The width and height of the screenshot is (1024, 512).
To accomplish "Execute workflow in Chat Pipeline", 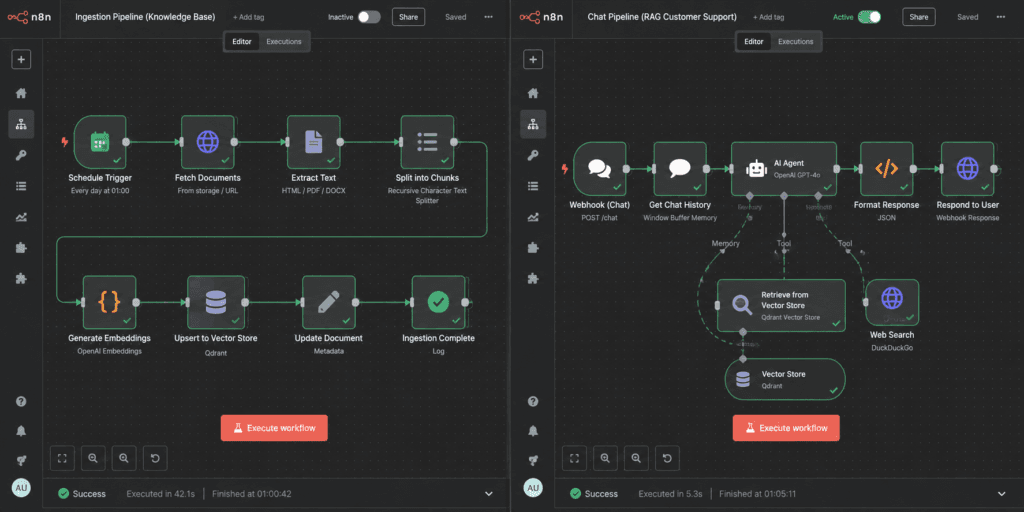I will pos(786,428).
